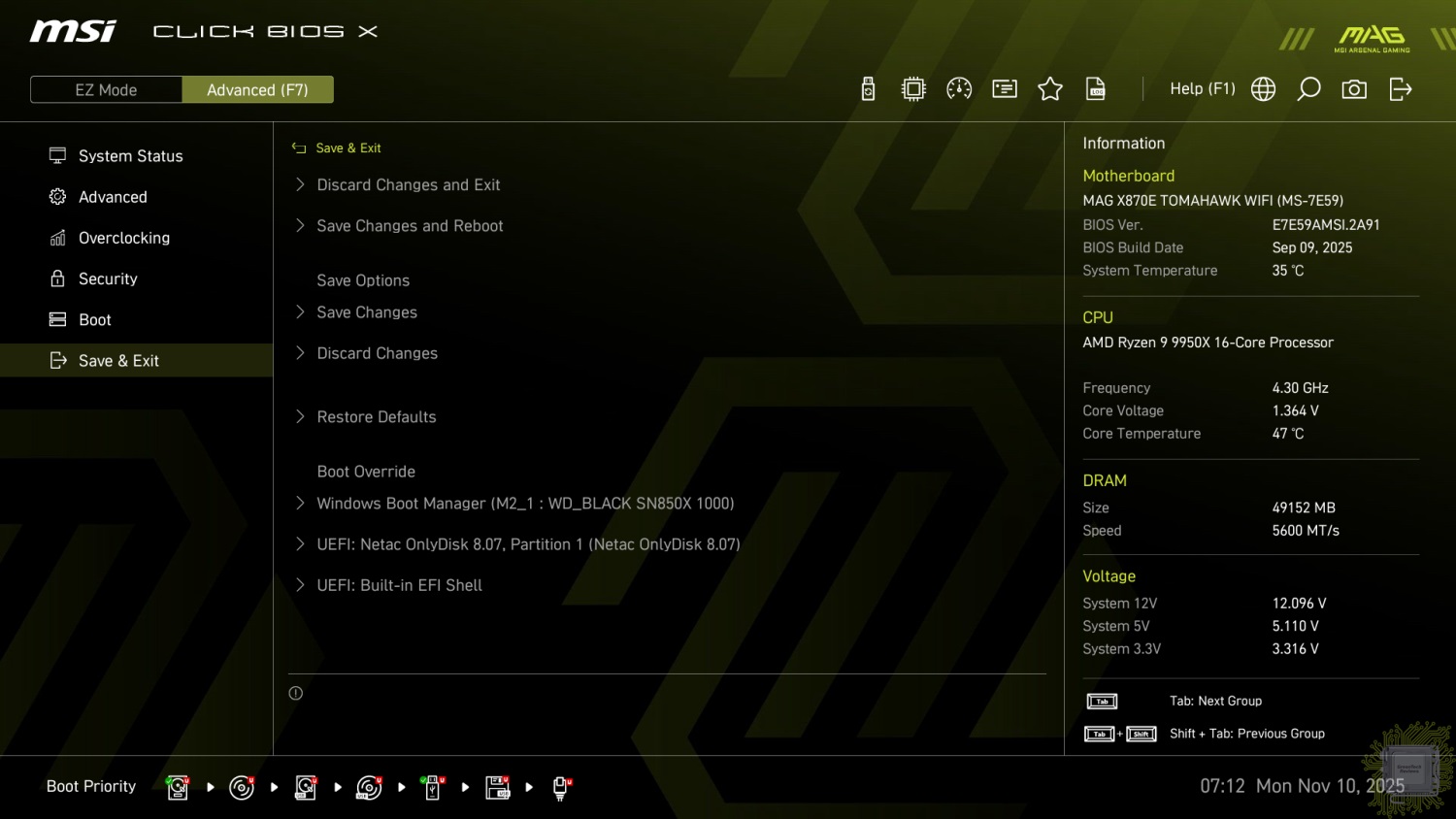Viewport: 1456px width, 819px height.
Task: Open Overclocking in the sidebar menu
Action: pos(123,238)
